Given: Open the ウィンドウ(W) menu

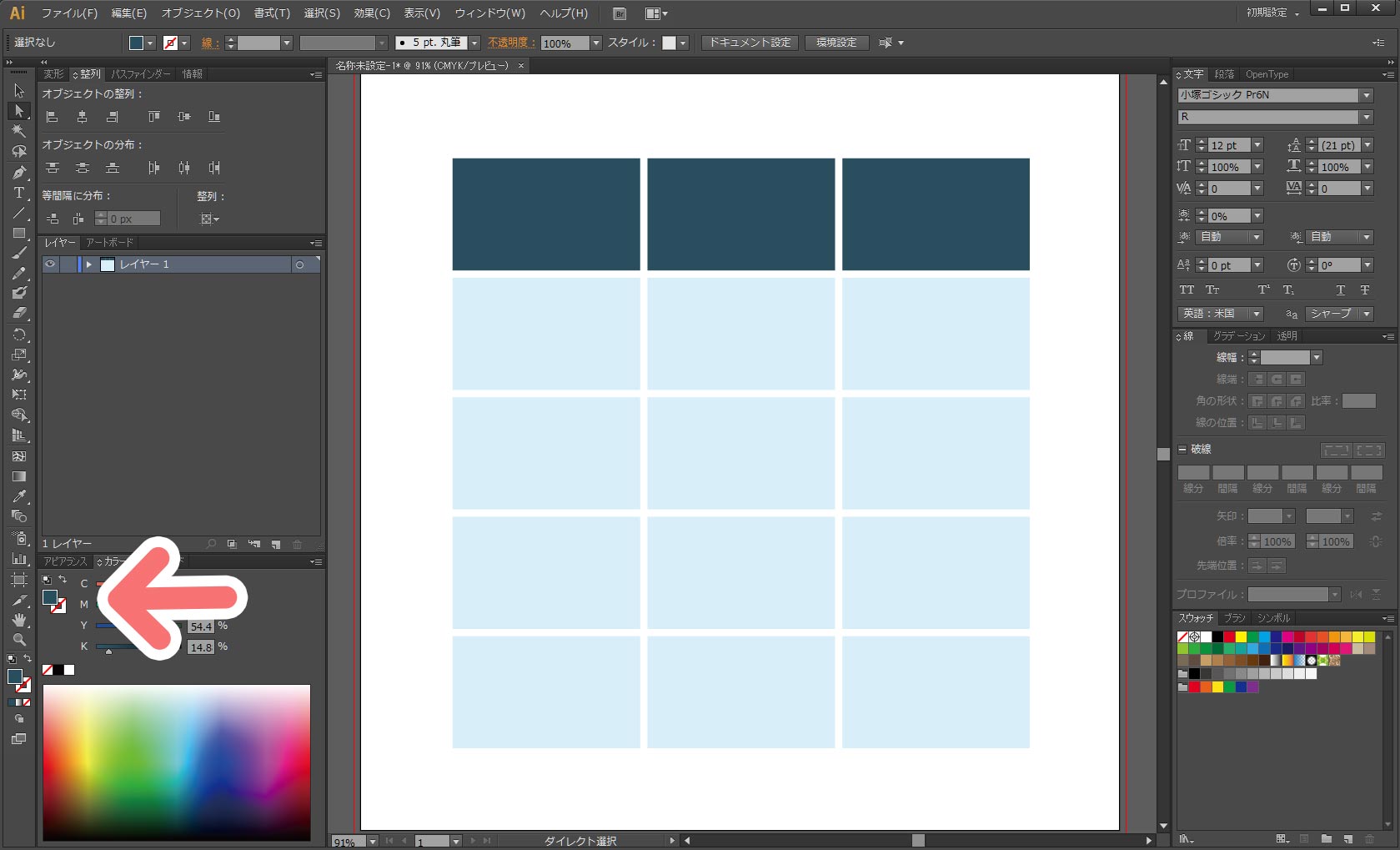Looking at the screenshot, I should coord(490,13).
